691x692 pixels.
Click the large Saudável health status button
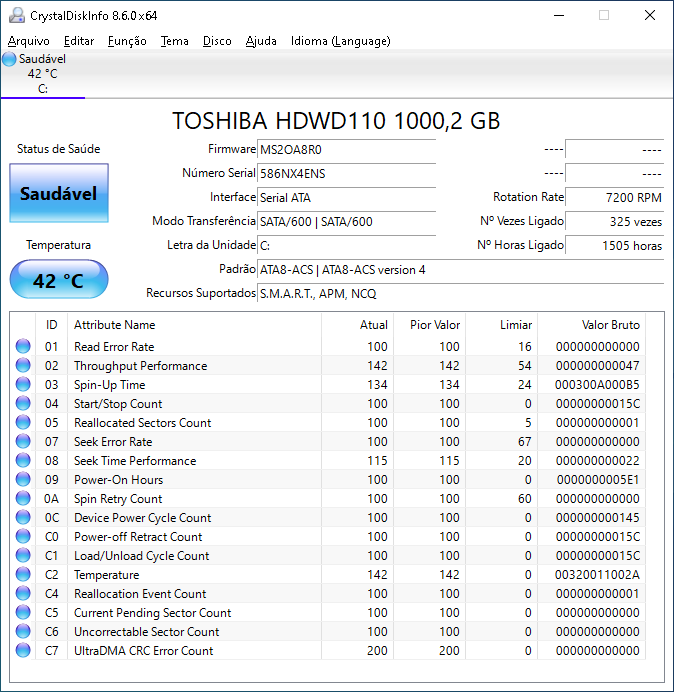(x=59, y=193)
